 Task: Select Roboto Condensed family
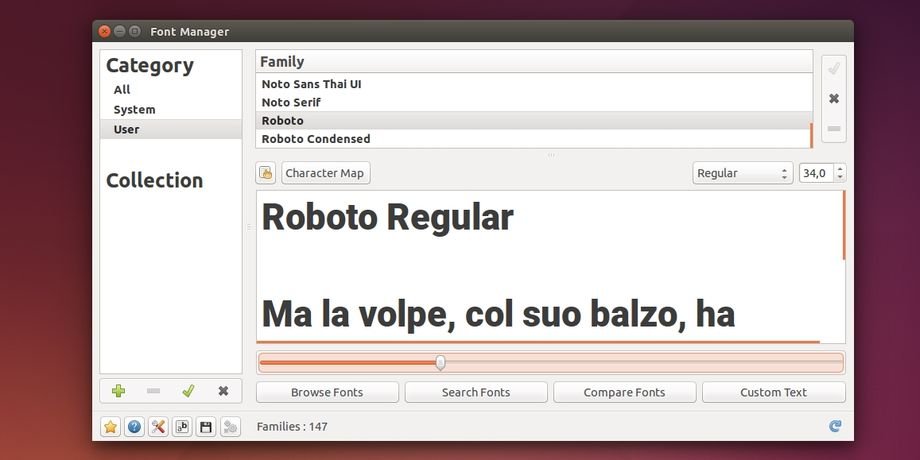tap(534, 139)
